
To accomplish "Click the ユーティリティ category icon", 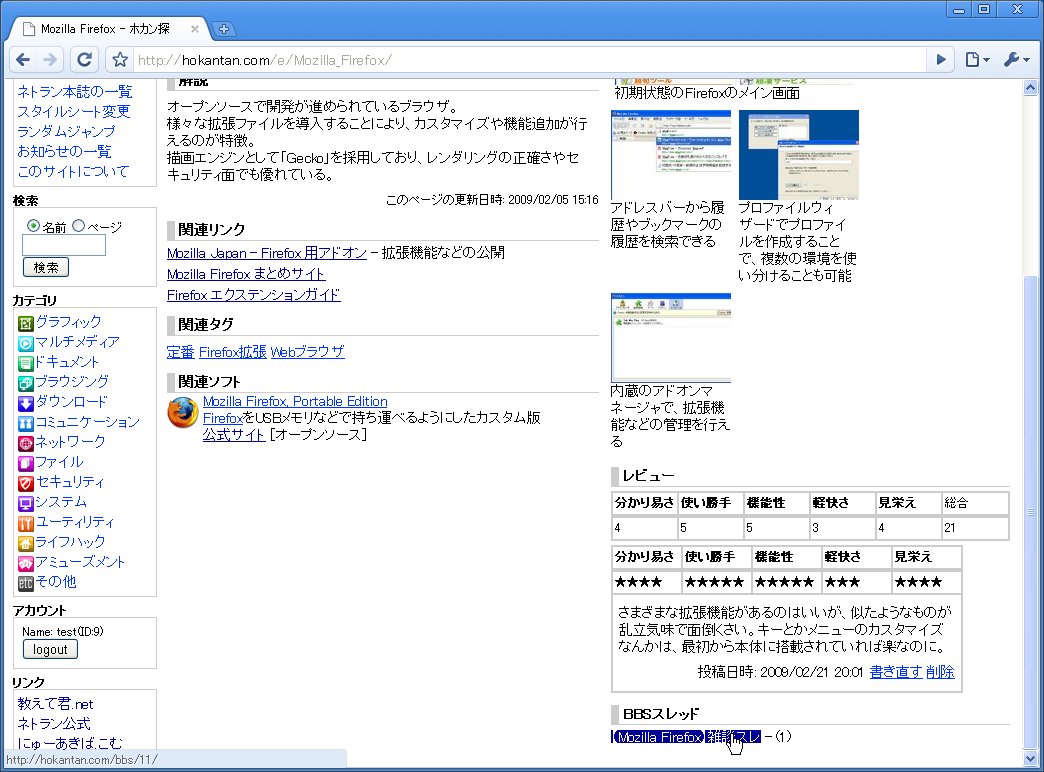I will pos(25,524).
